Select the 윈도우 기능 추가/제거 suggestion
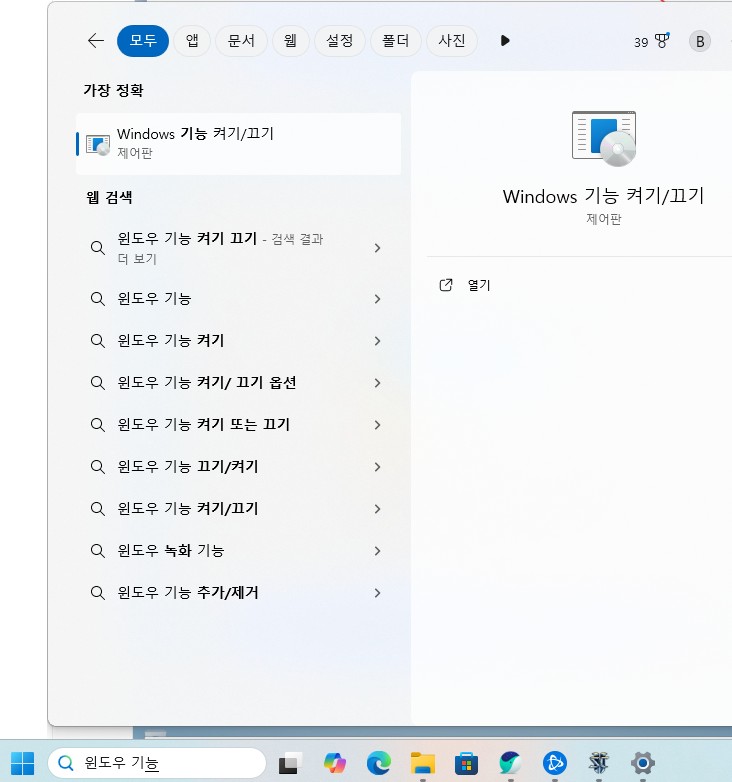The height and width of the screenshot is (782, 732). [x=187, y=593]
